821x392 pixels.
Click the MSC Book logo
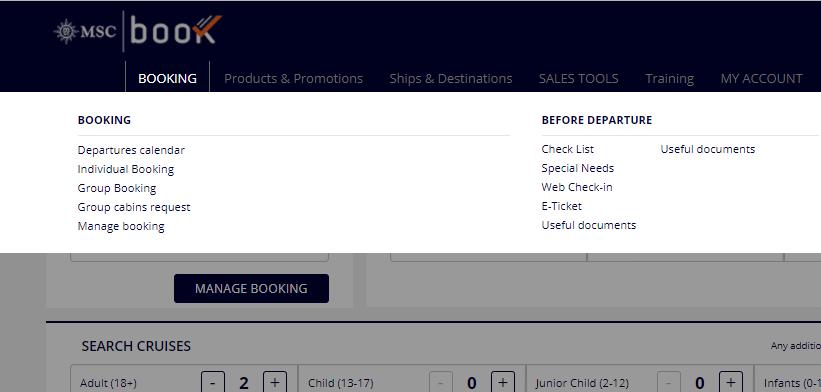click(138, 31)
